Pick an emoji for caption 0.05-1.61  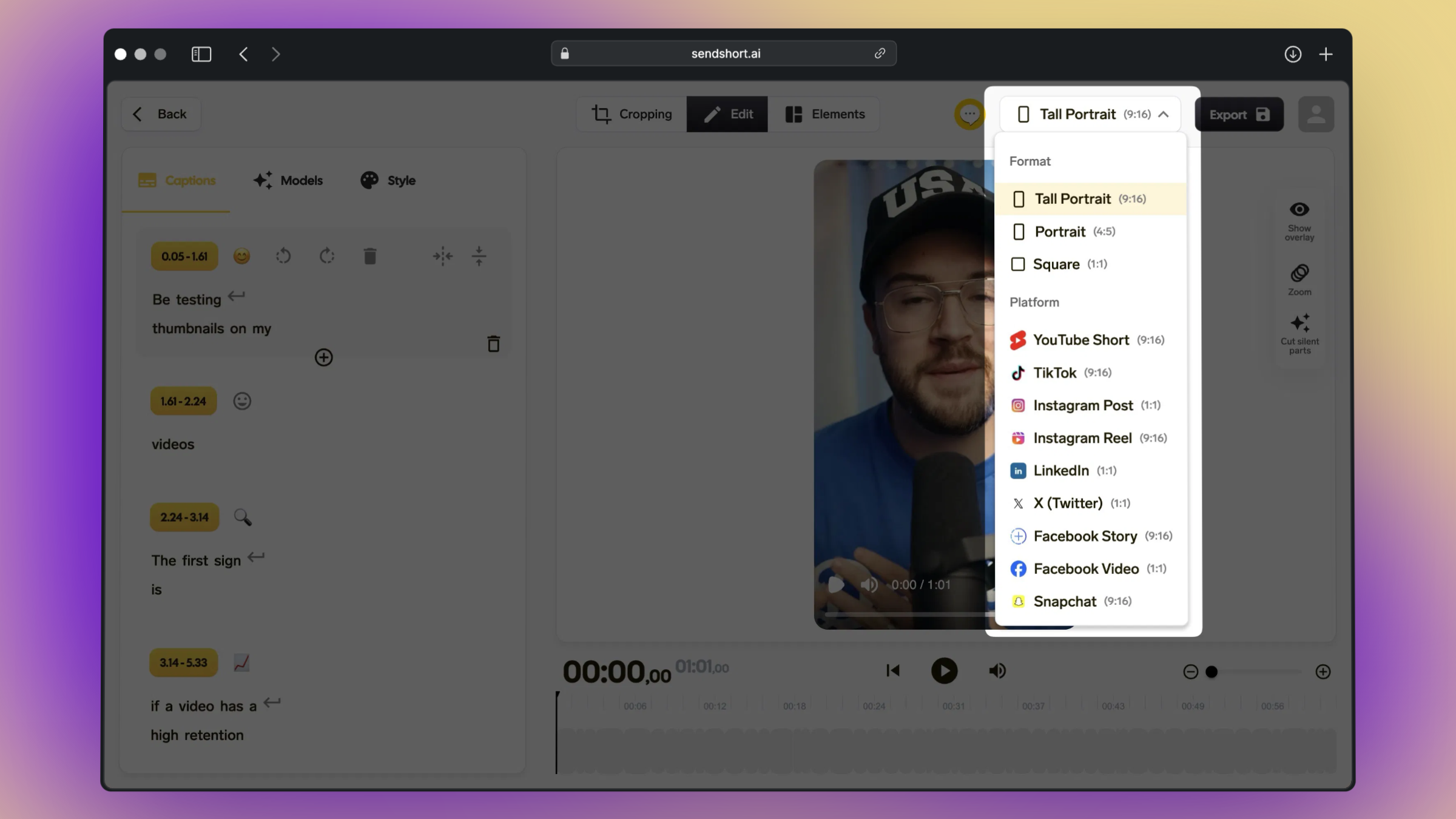pos(241,256)
